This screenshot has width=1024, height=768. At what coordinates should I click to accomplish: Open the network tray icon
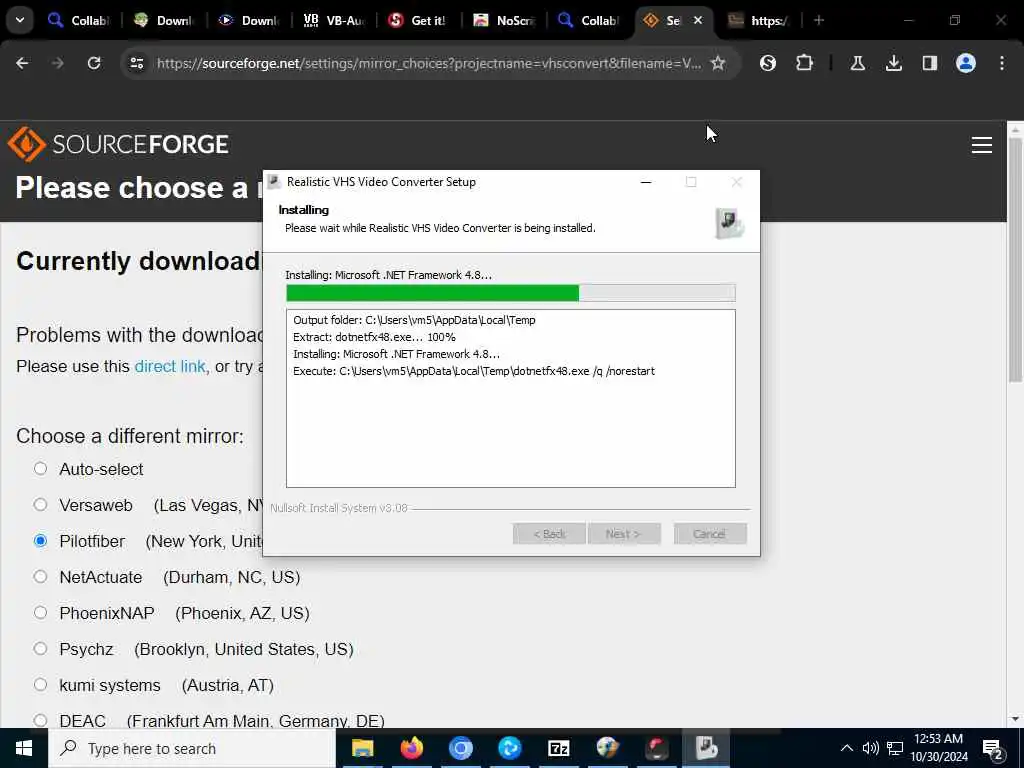pos(895,748)
